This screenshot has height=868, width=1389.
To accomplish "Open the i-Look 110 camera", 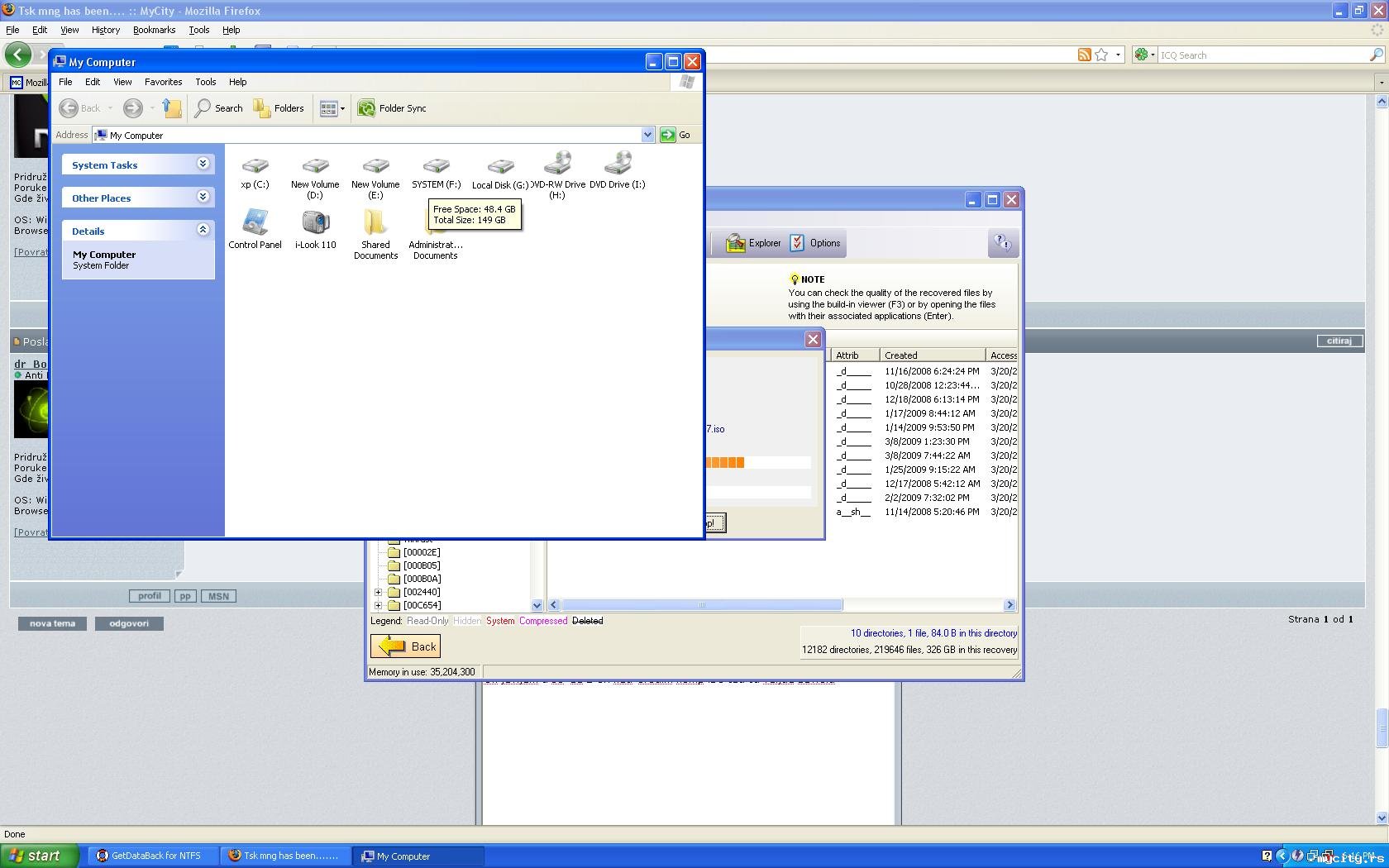I will 316,229.
